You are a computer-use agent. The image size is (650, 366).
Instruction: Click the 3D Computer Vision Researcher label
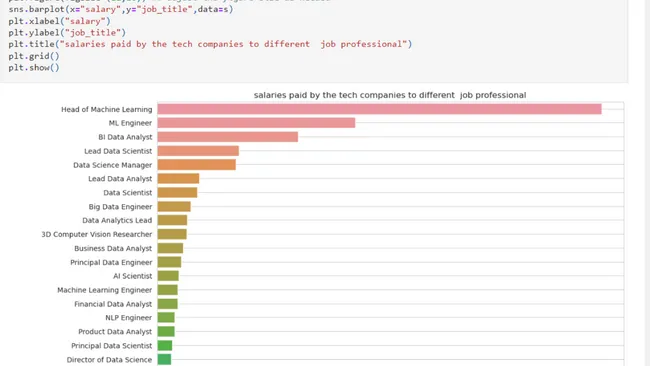pos(97,234)
